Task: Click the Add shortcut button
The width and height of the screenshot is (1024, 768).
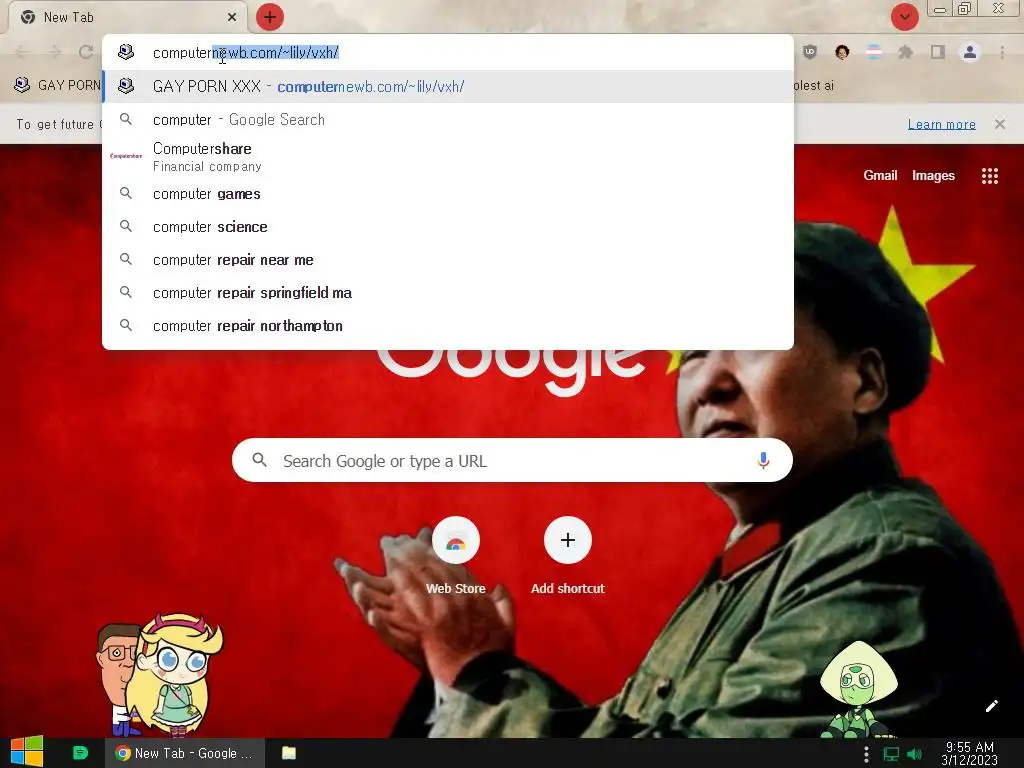Action: (x=568, y=555)
